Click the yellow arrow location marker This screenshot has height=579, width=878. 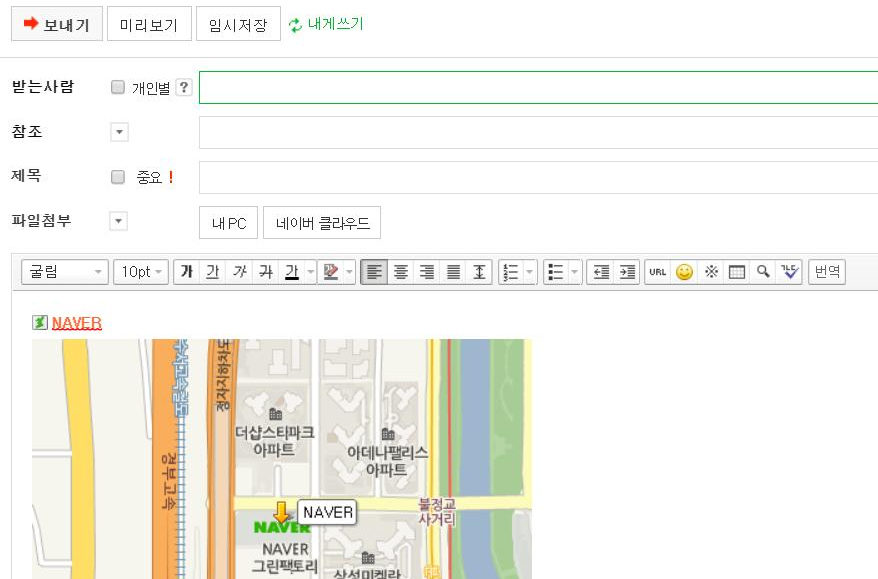[x=281, y=512]
